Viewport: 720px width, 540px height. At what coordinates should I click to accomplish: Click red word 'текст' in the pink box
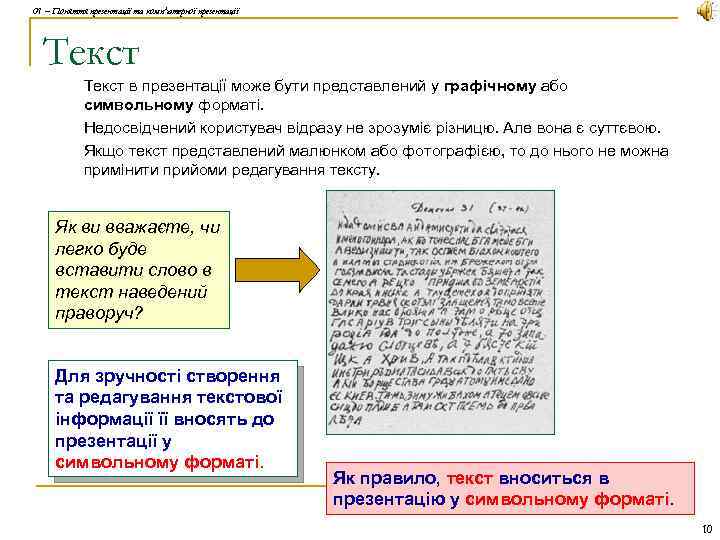tap(469, 479)
